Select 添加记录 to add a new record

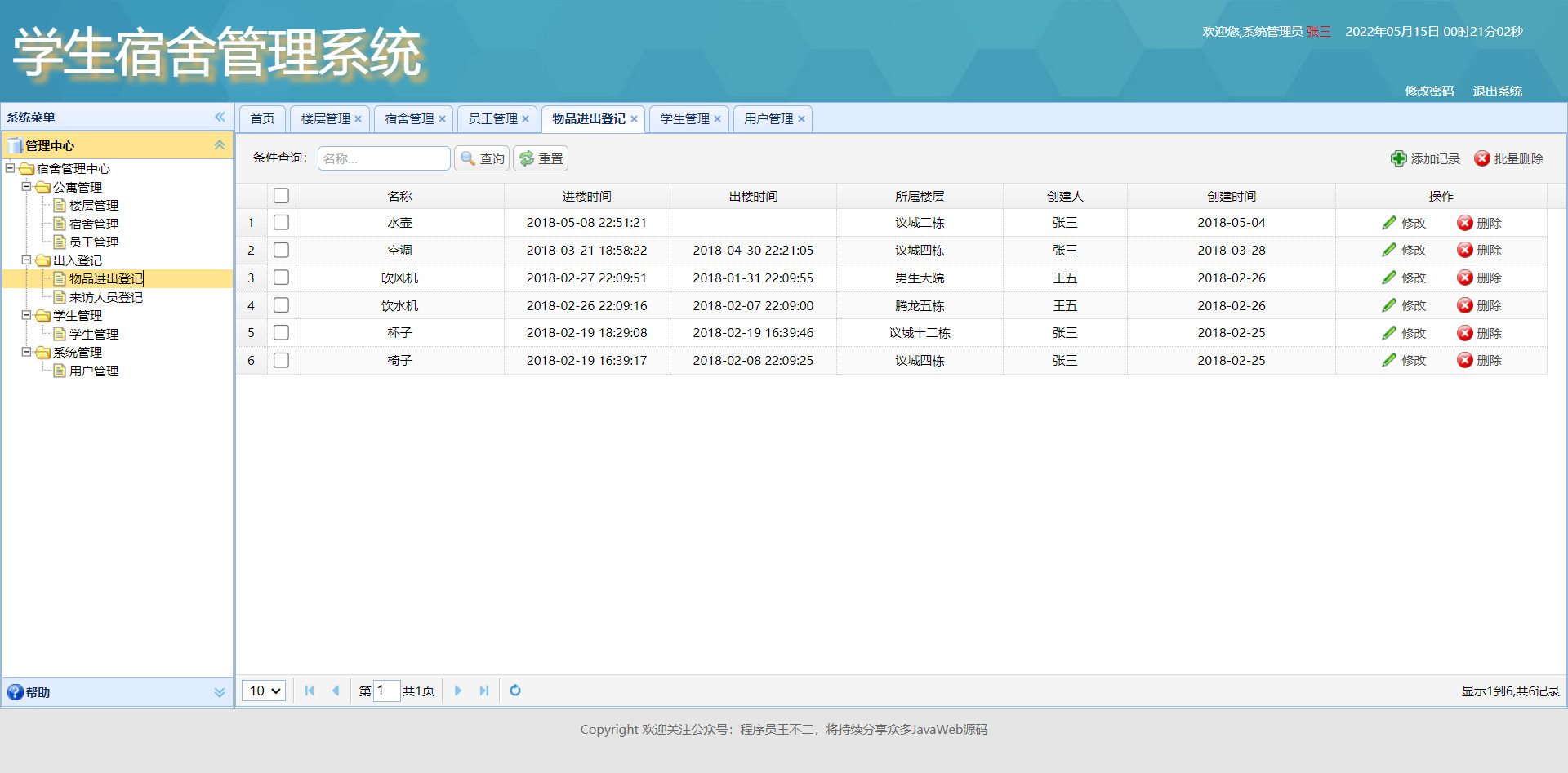pyautogui.click(x=1424, y=158)
